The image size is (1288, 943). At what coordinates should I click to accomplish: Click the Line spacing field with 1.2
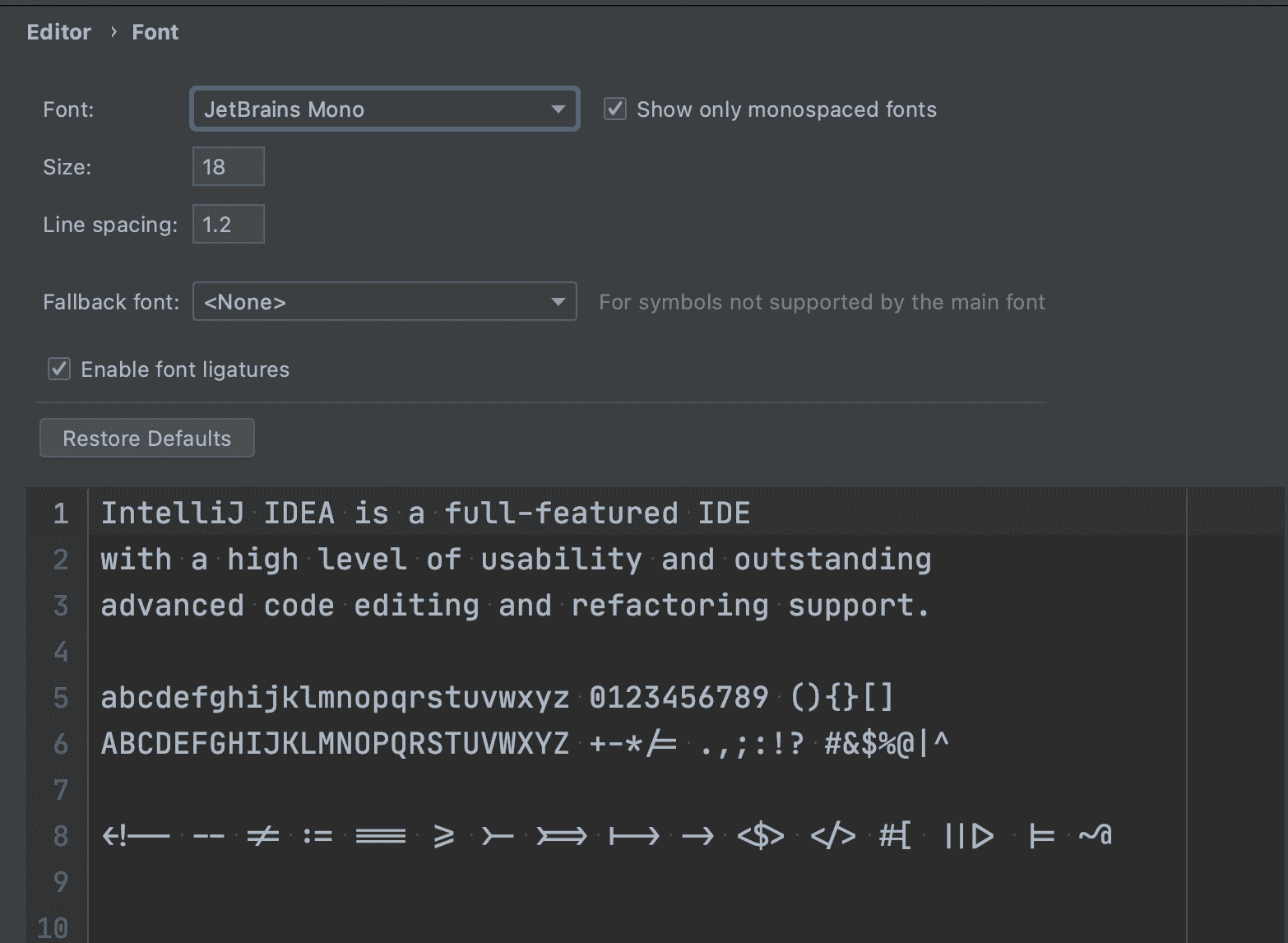pyautogui.click(x=229, y=225)
